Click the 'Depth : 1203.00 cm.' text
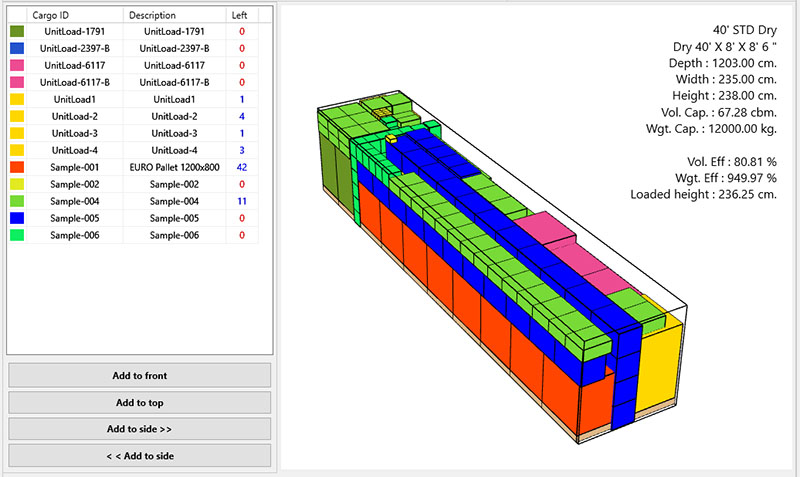Screen dimensions: 800x477 click(x=723, y=63)
